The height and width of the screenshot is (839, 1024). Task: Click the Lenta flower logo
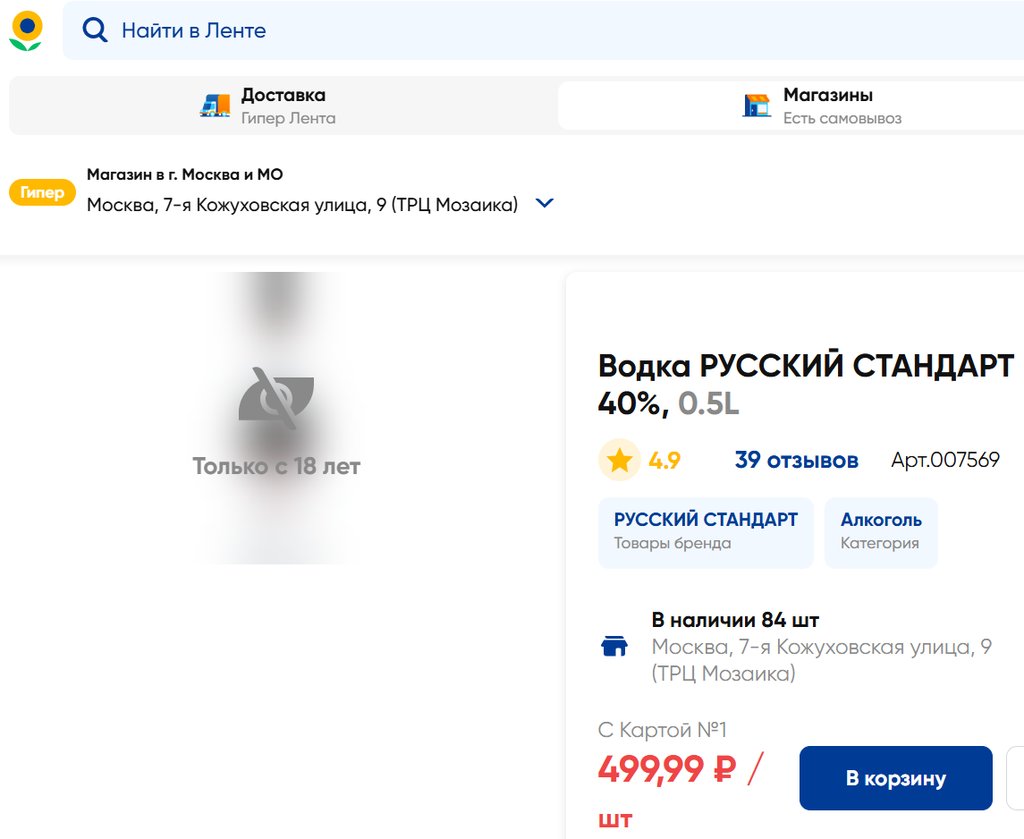[26, 30]
